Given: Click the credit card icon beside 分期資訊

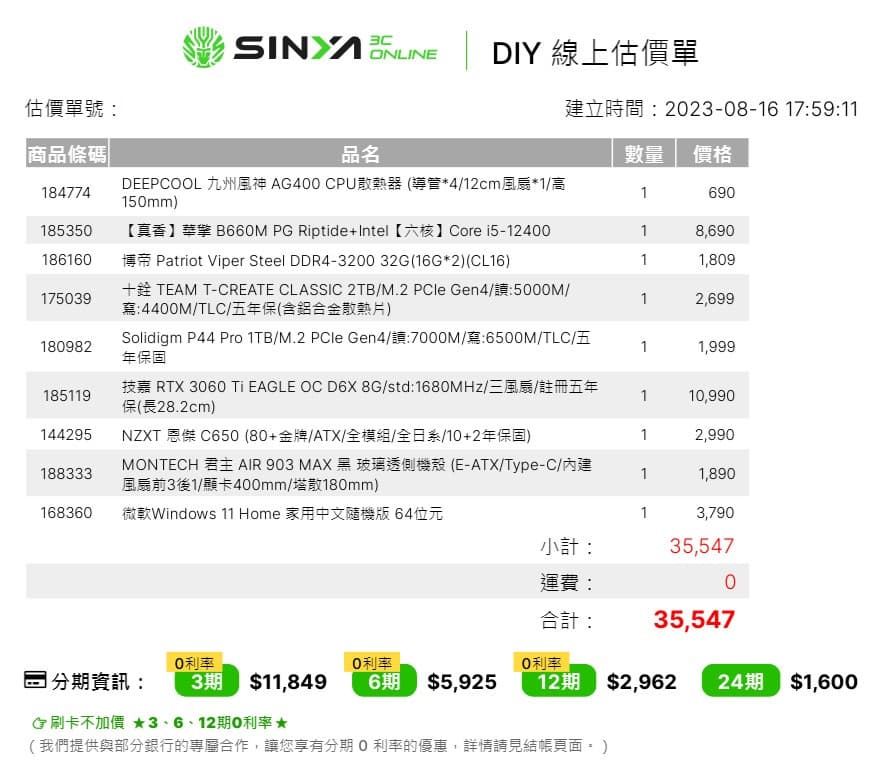Looking at the screenshot, I should click(35, 681).
